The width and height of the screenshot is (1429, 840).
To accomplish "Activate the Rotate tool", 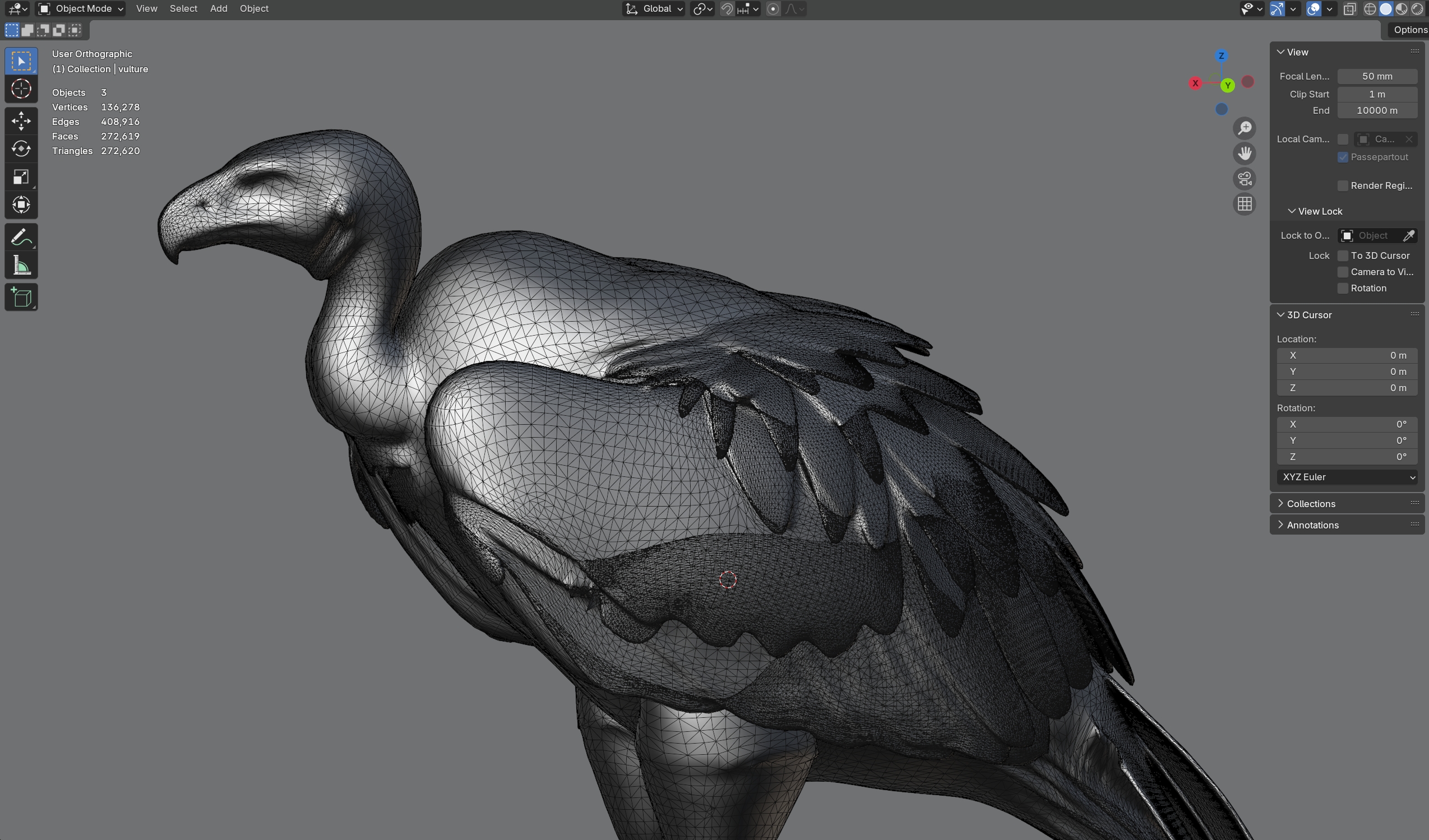I will click(21, 148).
